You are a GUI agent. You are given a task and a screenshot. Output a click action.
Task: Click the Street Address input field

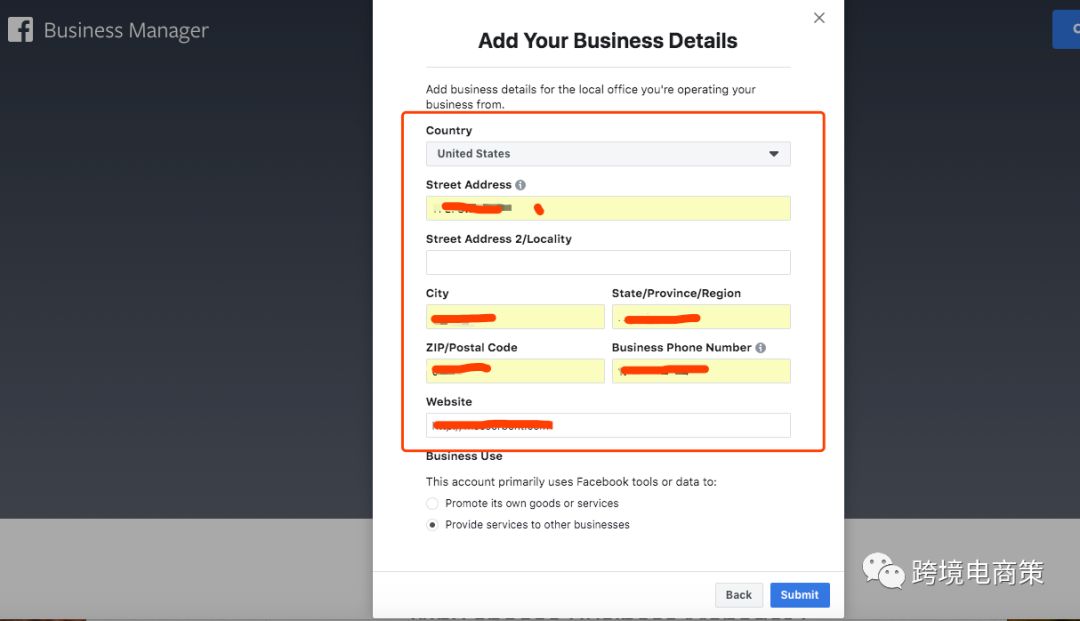coord(608,208)
